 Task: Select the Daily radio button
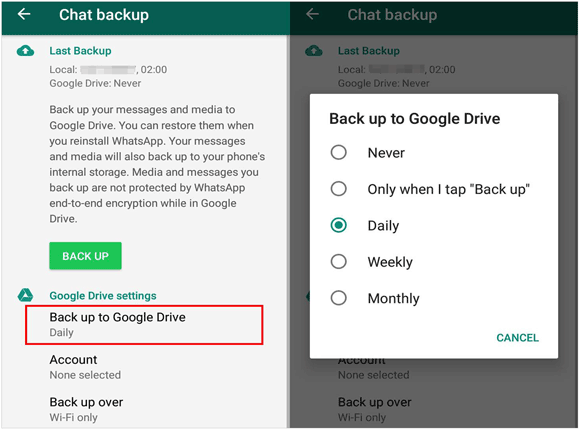(x=338, y=225)
